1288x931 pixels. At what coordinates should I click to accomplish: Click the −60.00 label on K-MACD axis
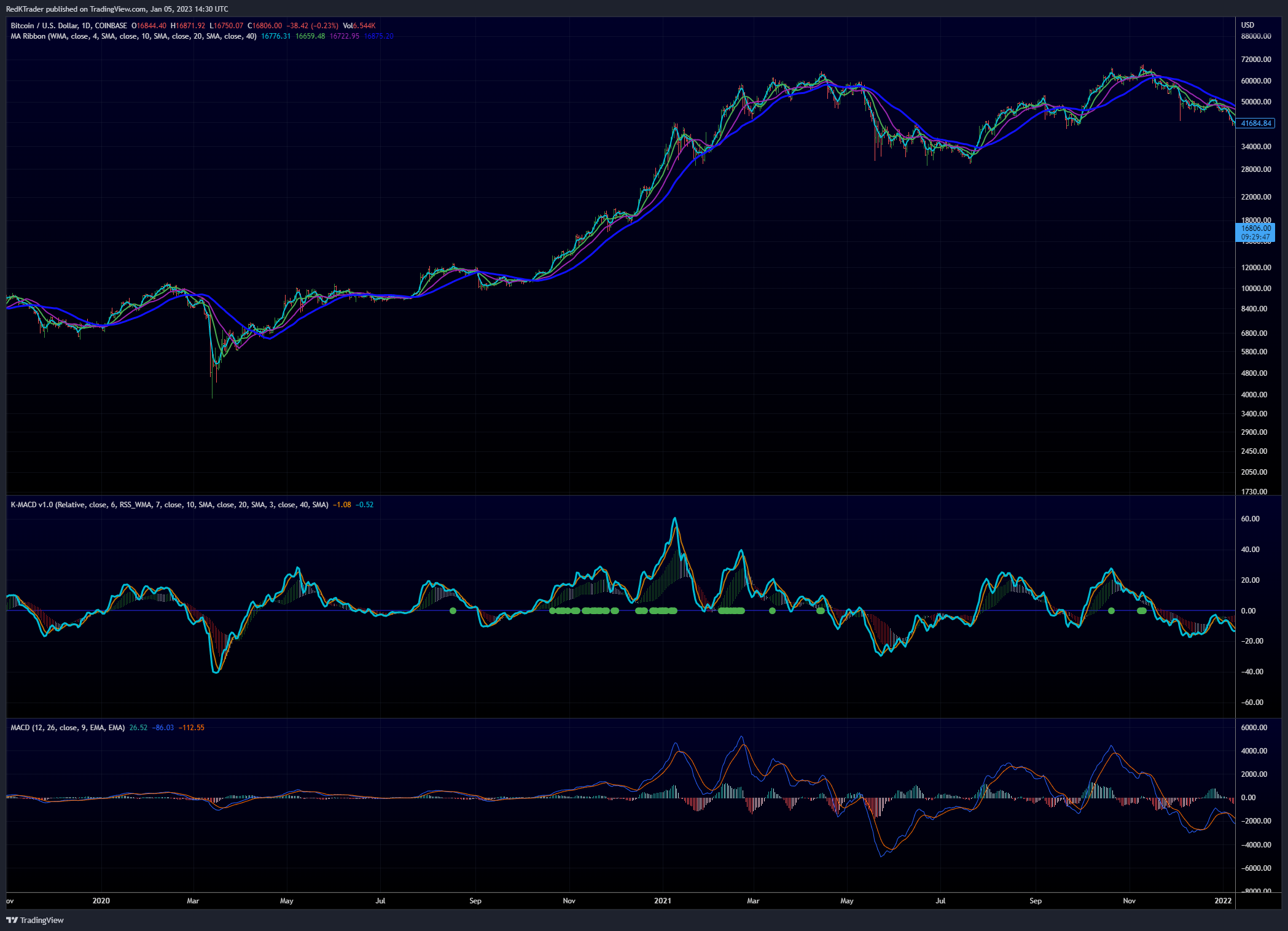(1252, 703)
